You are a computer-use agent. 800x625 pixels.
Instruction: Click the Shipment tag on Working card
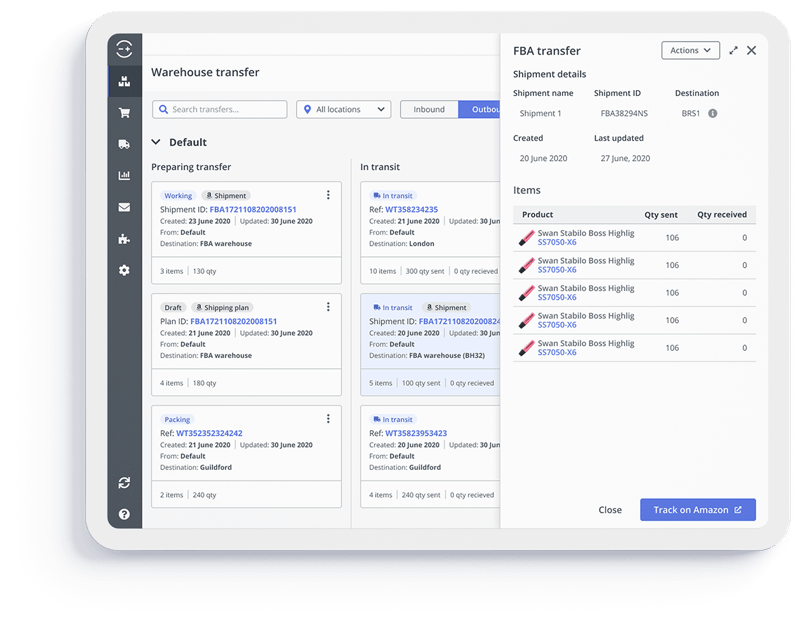(226, 195)
